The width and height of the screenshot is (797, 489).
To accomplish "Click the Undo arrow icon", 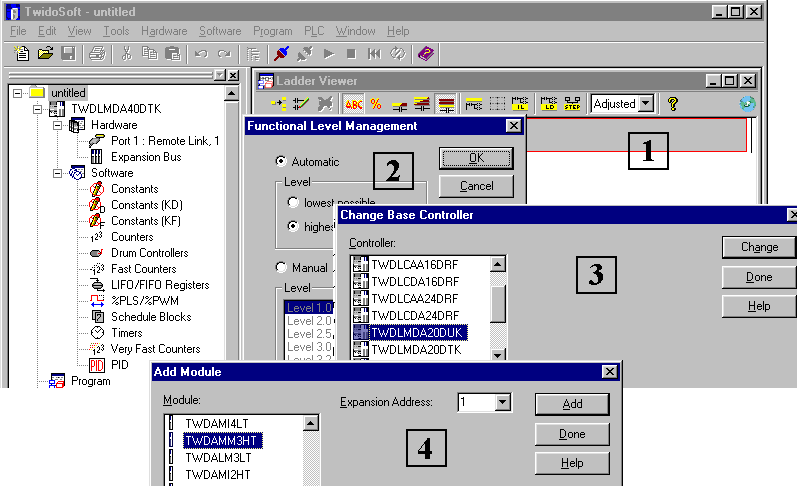I will tap(201, 53).
